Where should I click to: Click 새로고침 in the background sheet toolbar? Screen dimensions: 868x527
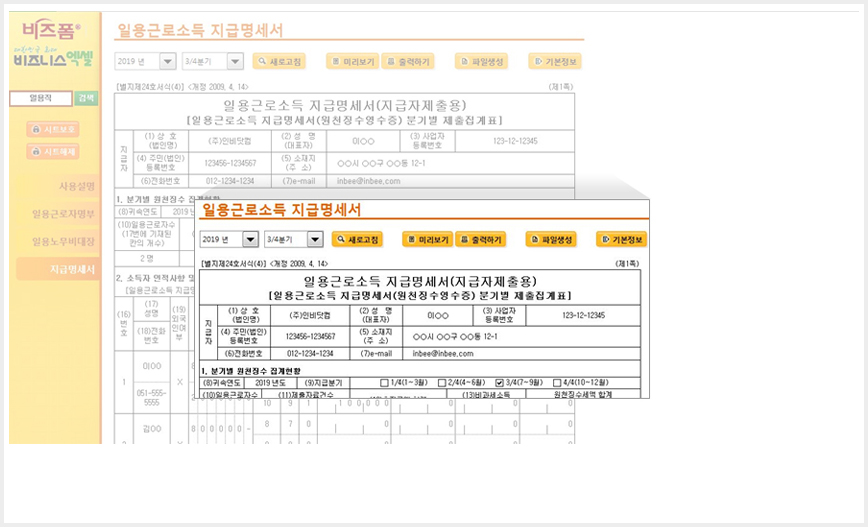coord(279,61)
